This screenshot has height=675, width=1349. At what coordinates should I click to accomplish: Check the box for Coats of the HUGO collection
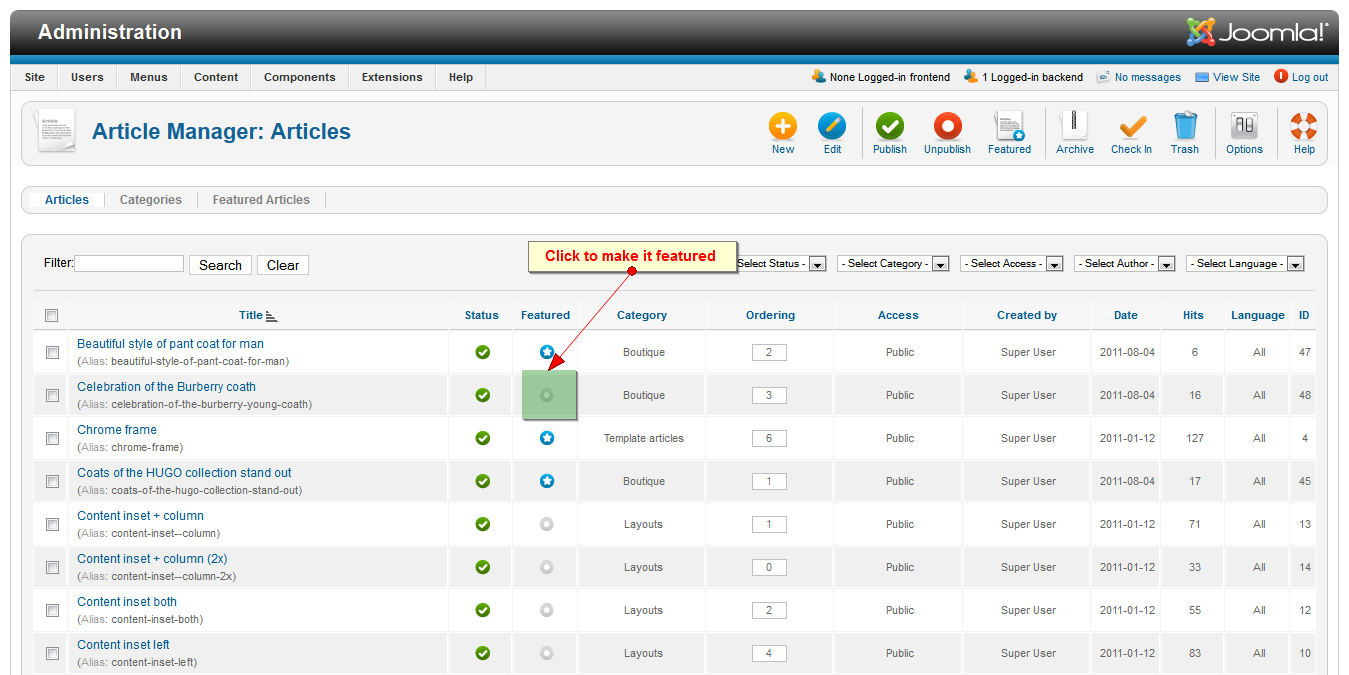pyautogui.click(x=52, y=481)
